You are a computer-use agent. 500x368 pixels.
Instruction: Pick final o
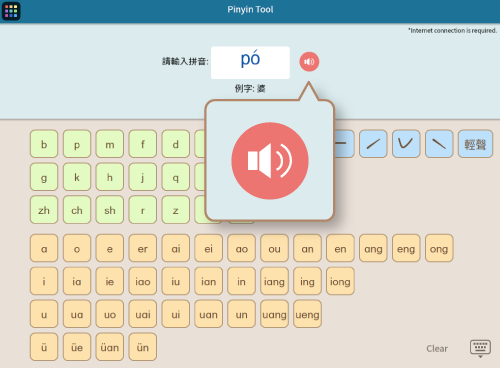(x=77, y=248)
